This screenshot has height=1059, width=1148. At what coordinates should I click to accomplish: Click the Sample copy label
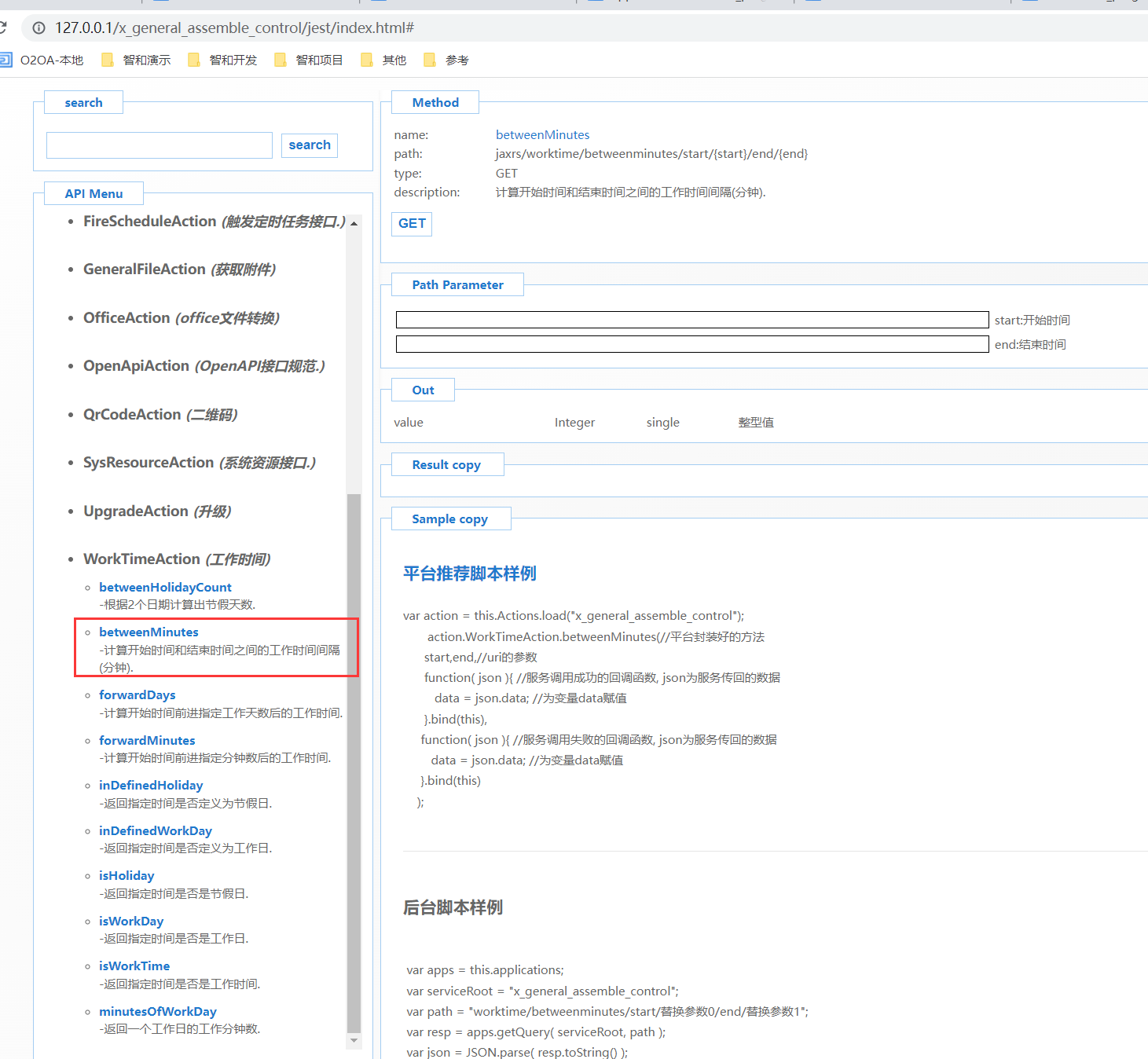450,519
